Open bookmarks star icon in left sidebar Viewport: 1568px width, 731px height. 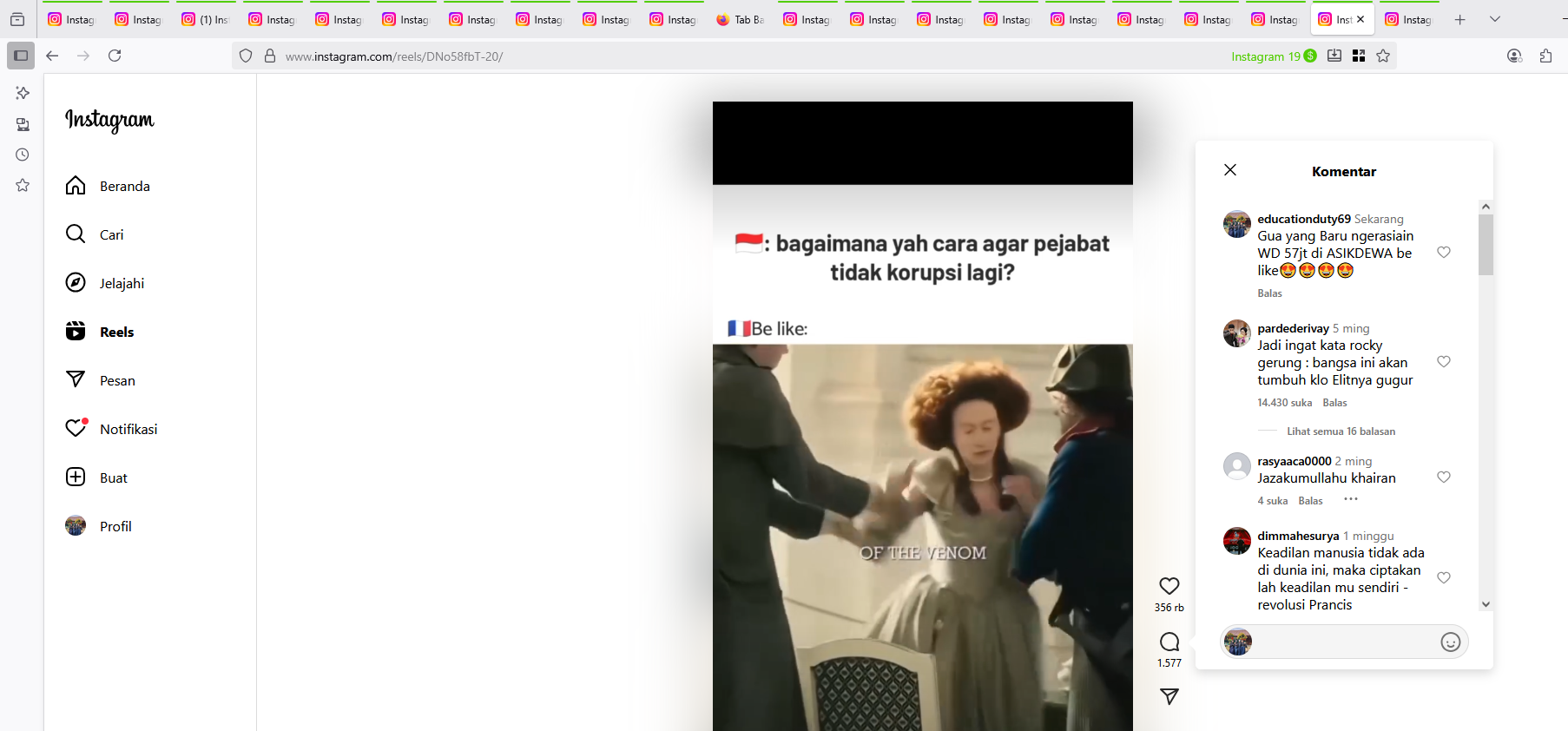(23, 185)
